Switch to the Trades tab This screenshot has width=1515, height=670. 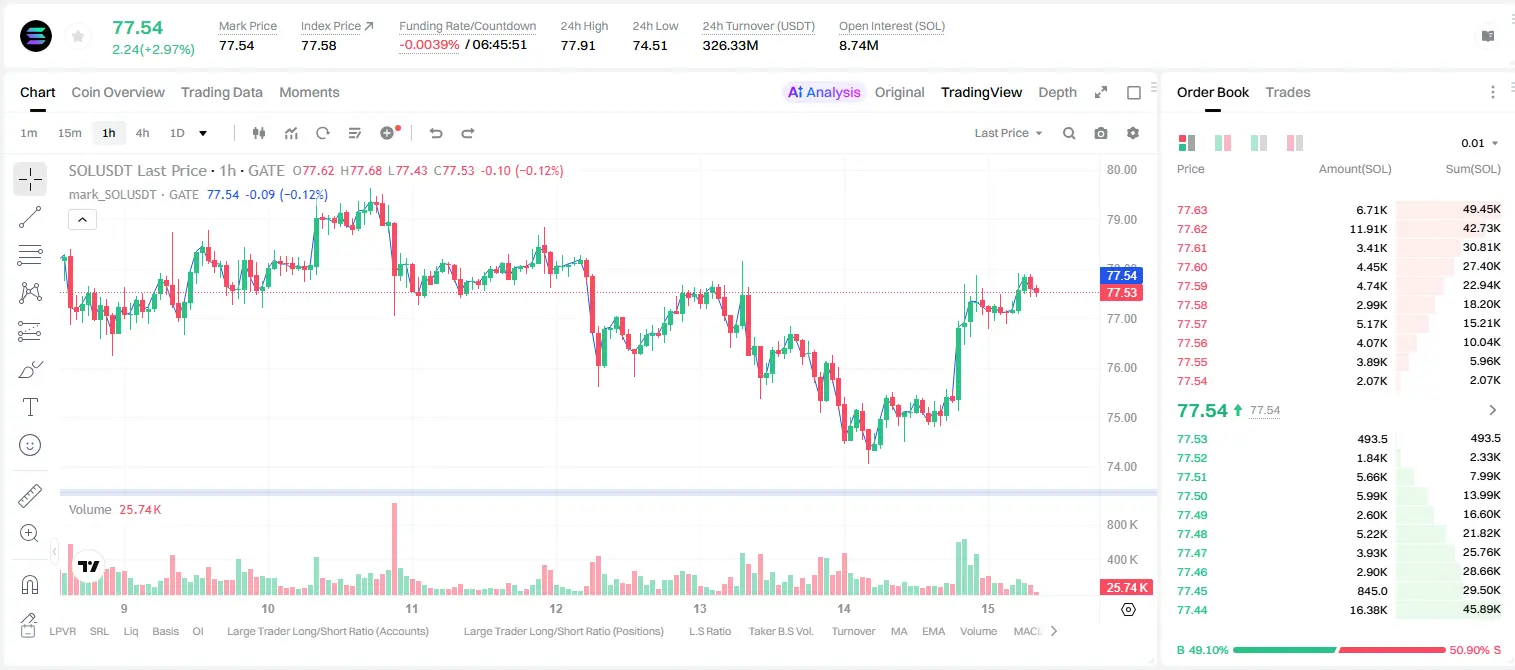click(x=1287, y=92)
